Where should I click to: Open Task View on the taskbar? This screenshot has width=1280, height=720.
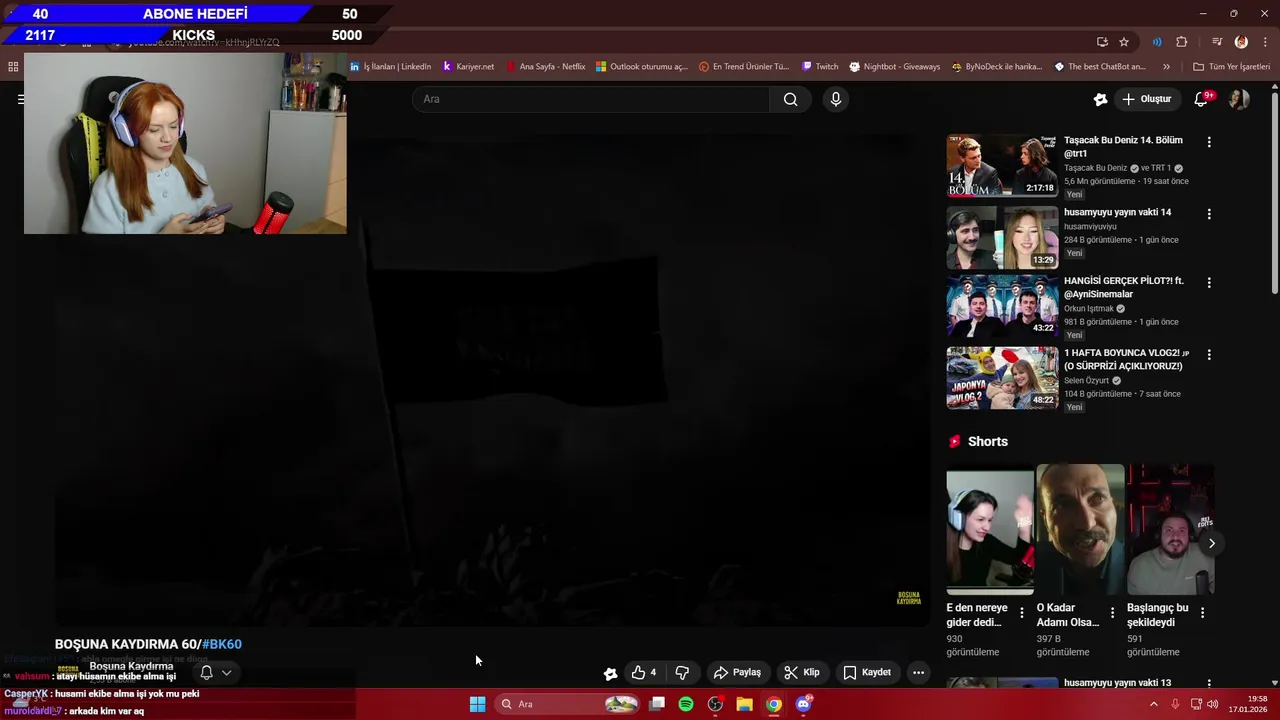click(x=657, y=704)
